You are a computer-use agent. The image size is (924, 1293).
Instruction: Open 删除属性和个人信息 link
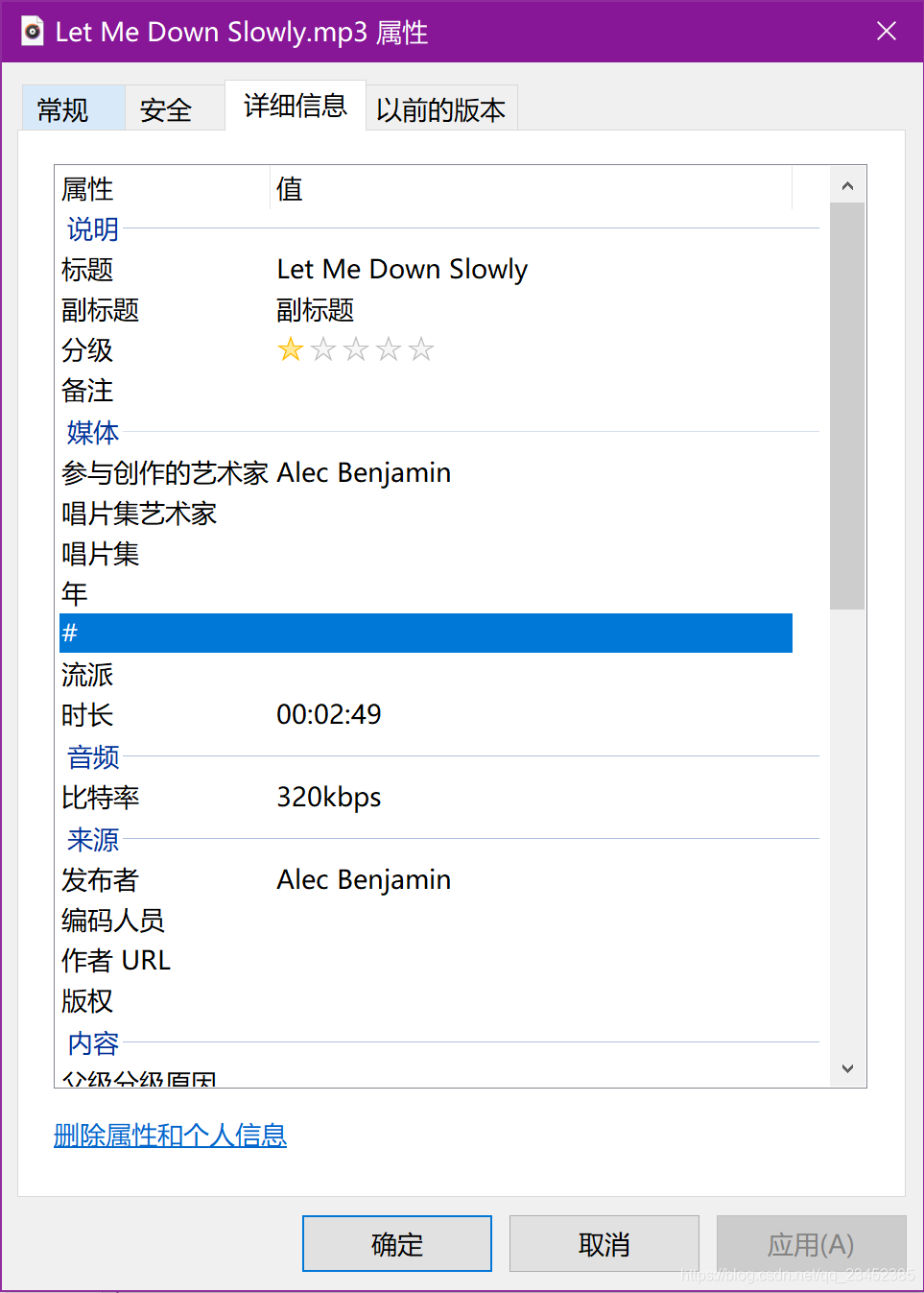click(x=171, y=1135)
